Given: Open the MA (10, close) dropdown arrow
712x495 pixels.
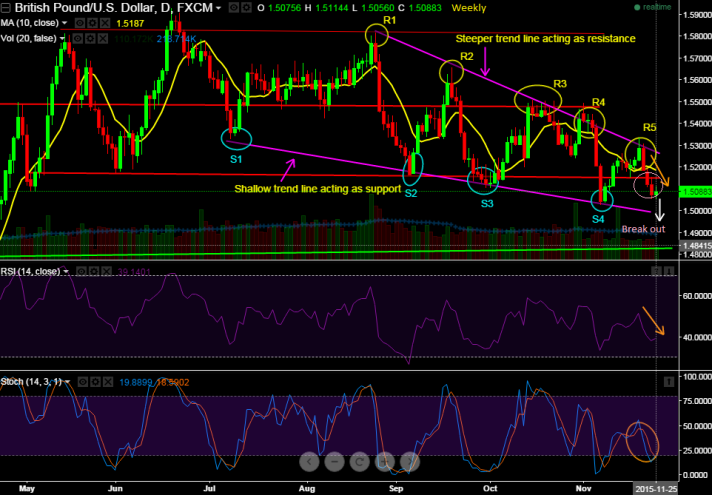Looking at the screenshot, I should [x=64, y=23].
